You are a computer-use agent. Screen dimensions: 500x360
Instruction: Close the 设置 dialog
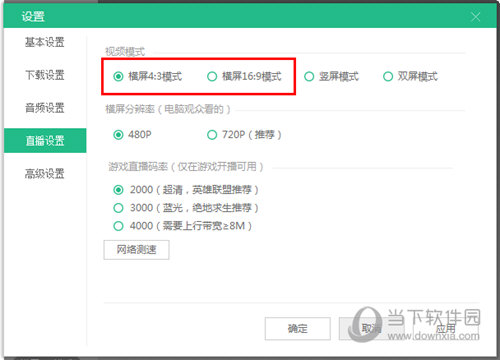(476, 17)
